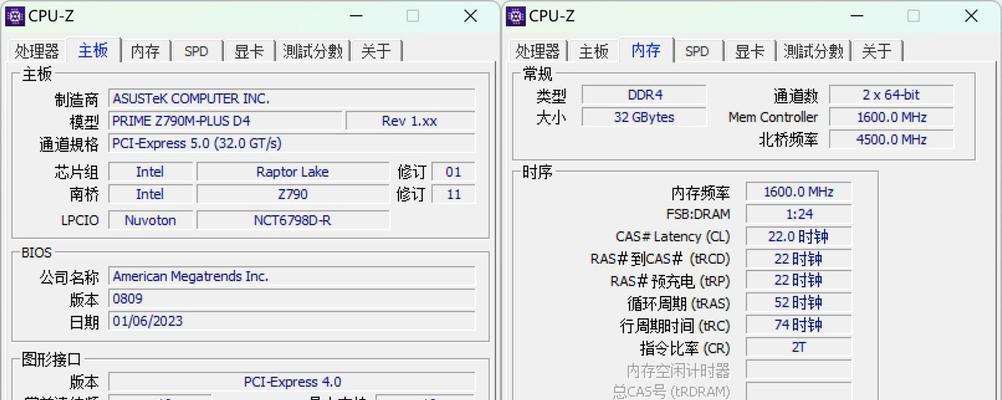Image resolution: width=1002 pixels, height=400 pixels.
Task: Click the Rev 1.xx field
Action: (410, 121)
